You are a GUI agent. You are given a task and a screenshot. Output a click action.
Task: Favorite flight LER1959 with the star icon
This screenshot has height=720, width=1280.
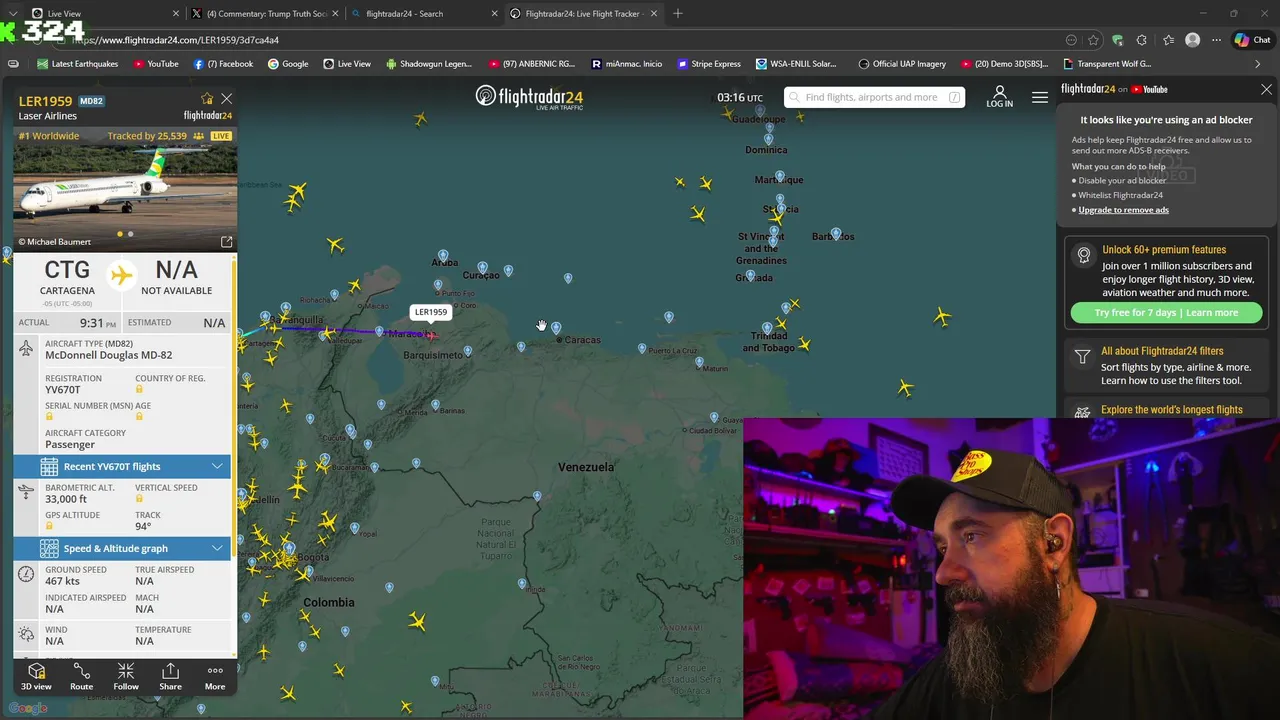tap(207, 99)
